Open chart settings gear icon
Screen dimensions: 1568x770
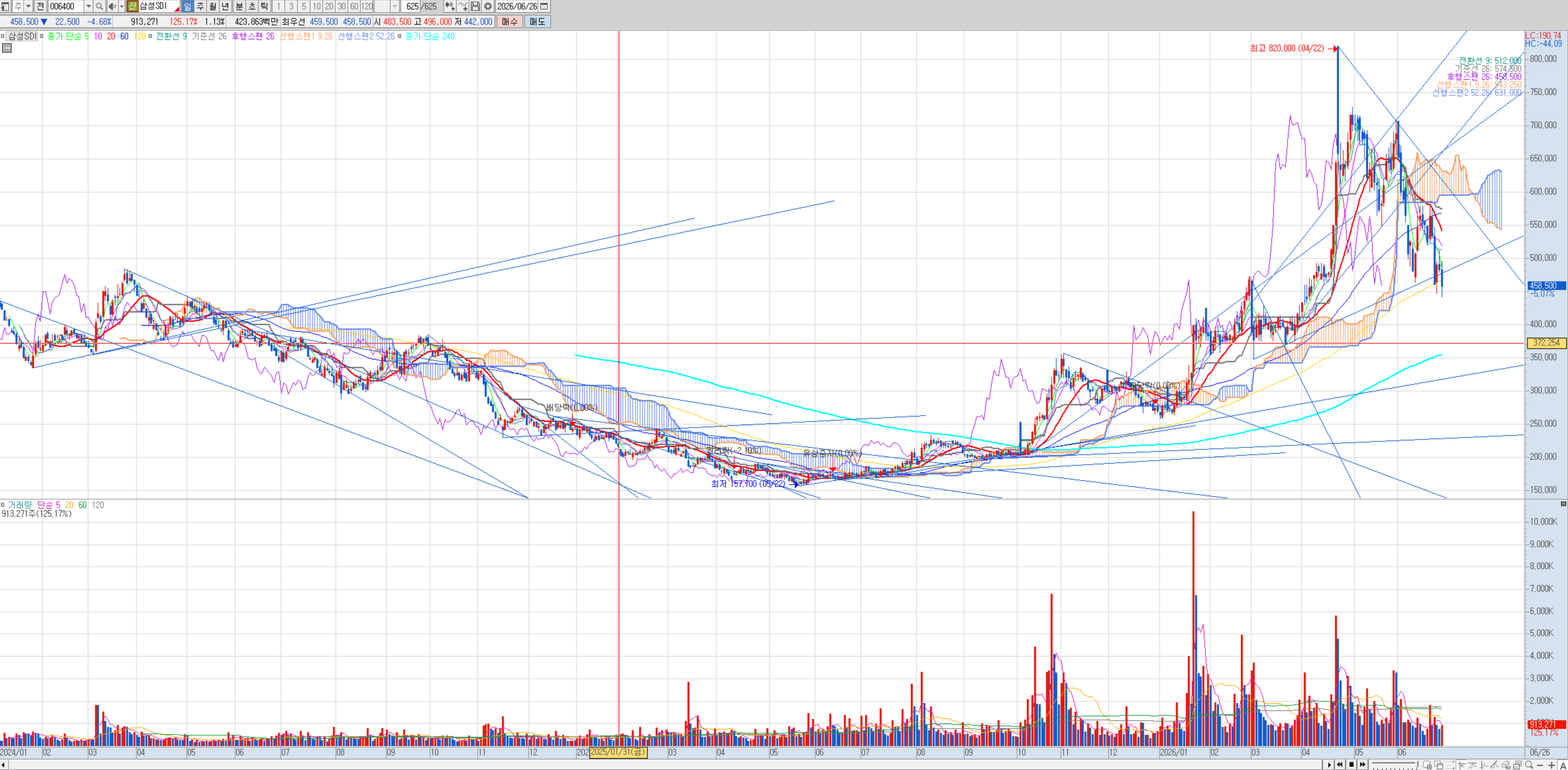click(488, 6)
